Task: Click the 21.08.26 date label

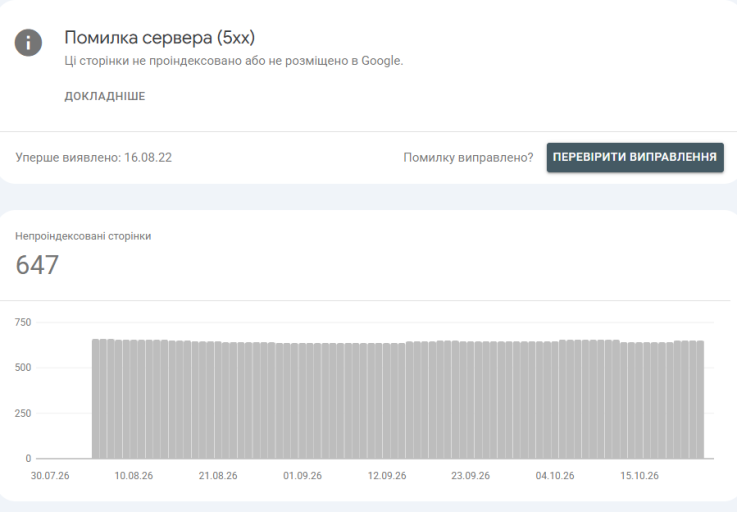Action: coord(218,476)
